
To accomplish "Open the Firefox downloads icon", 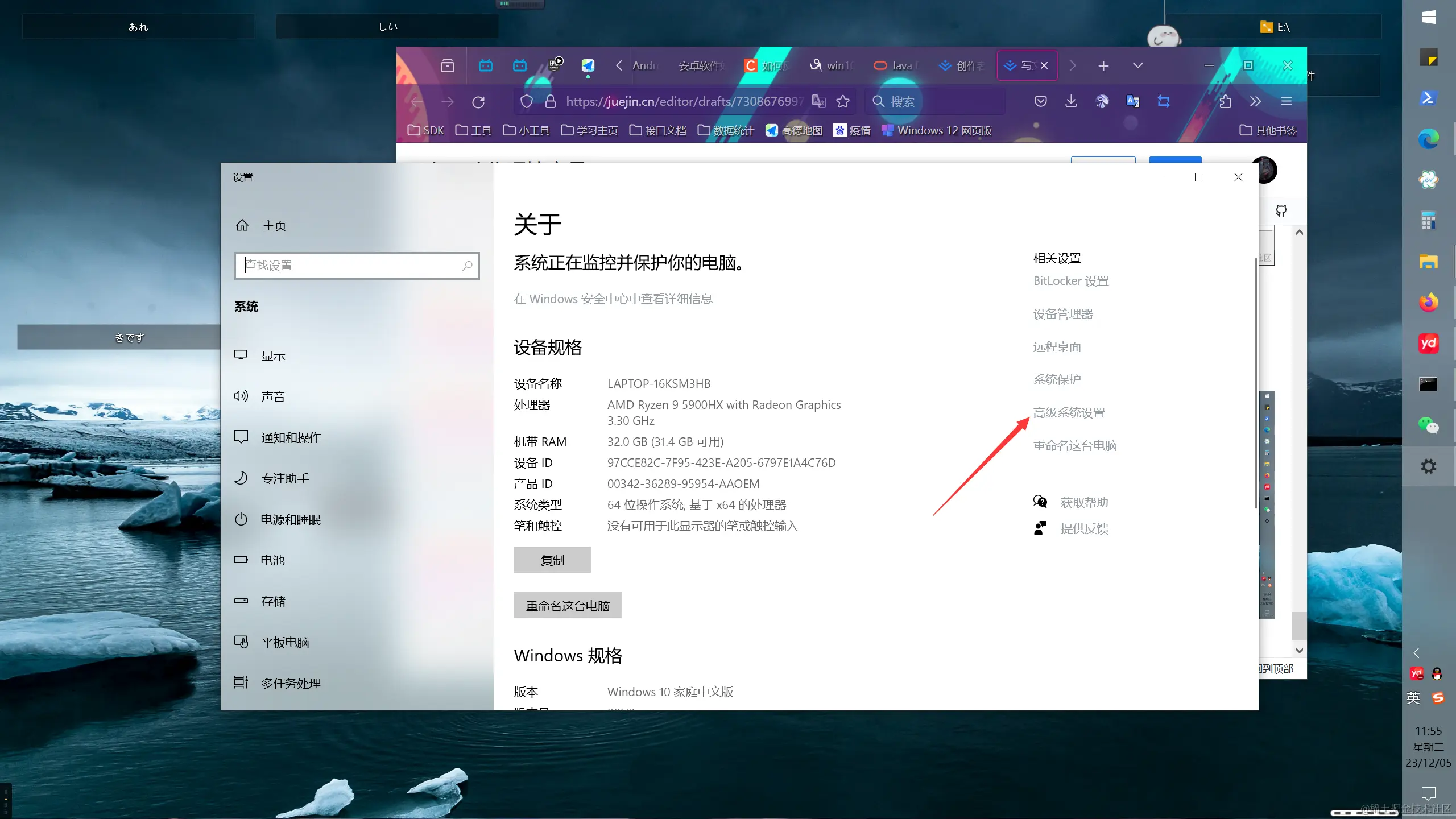I will 1071,101.
